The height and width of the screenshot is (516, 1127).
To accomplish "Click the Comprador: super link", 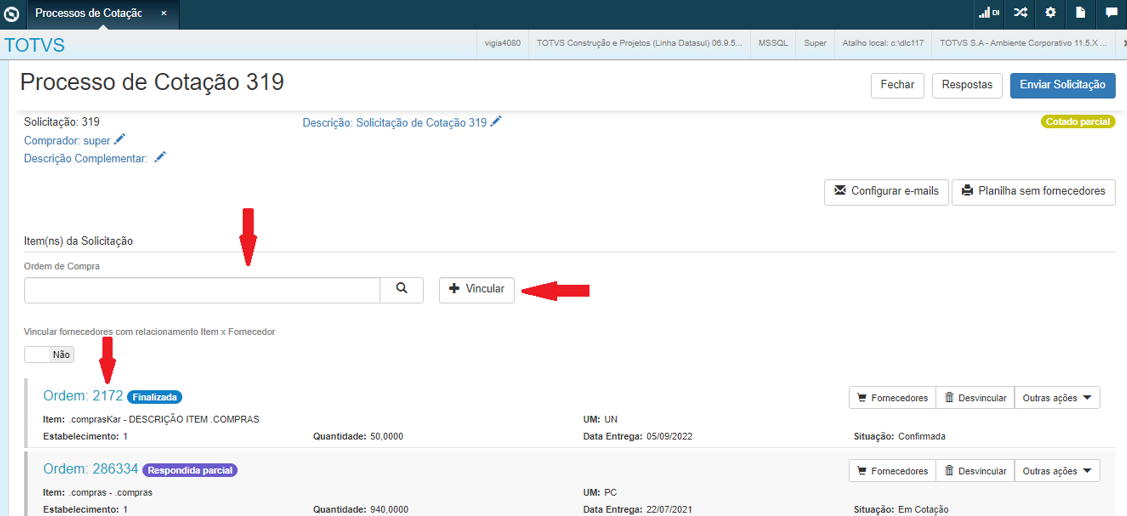I will point(67,140).
